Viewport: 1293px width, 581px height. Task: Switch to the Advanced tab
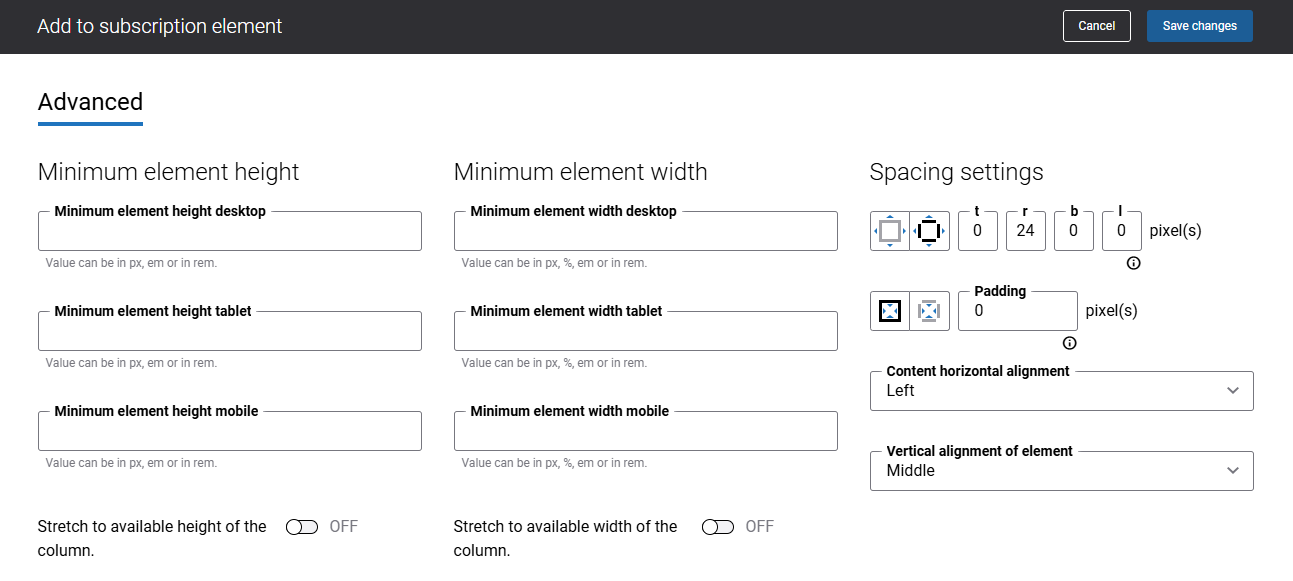pyautogui.click(x=90, y=102)
